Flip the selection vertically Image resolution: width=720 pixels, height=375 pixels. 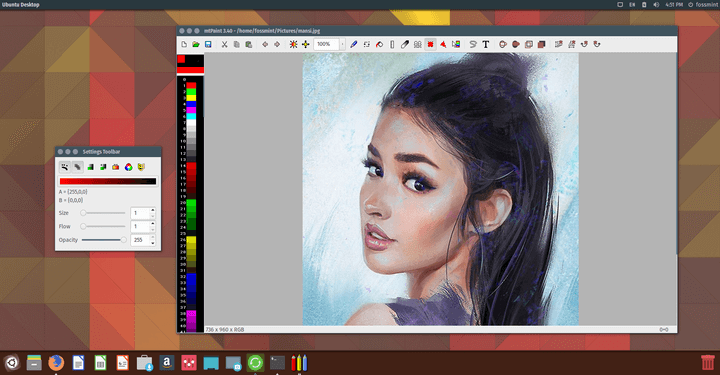click(558, 45)
